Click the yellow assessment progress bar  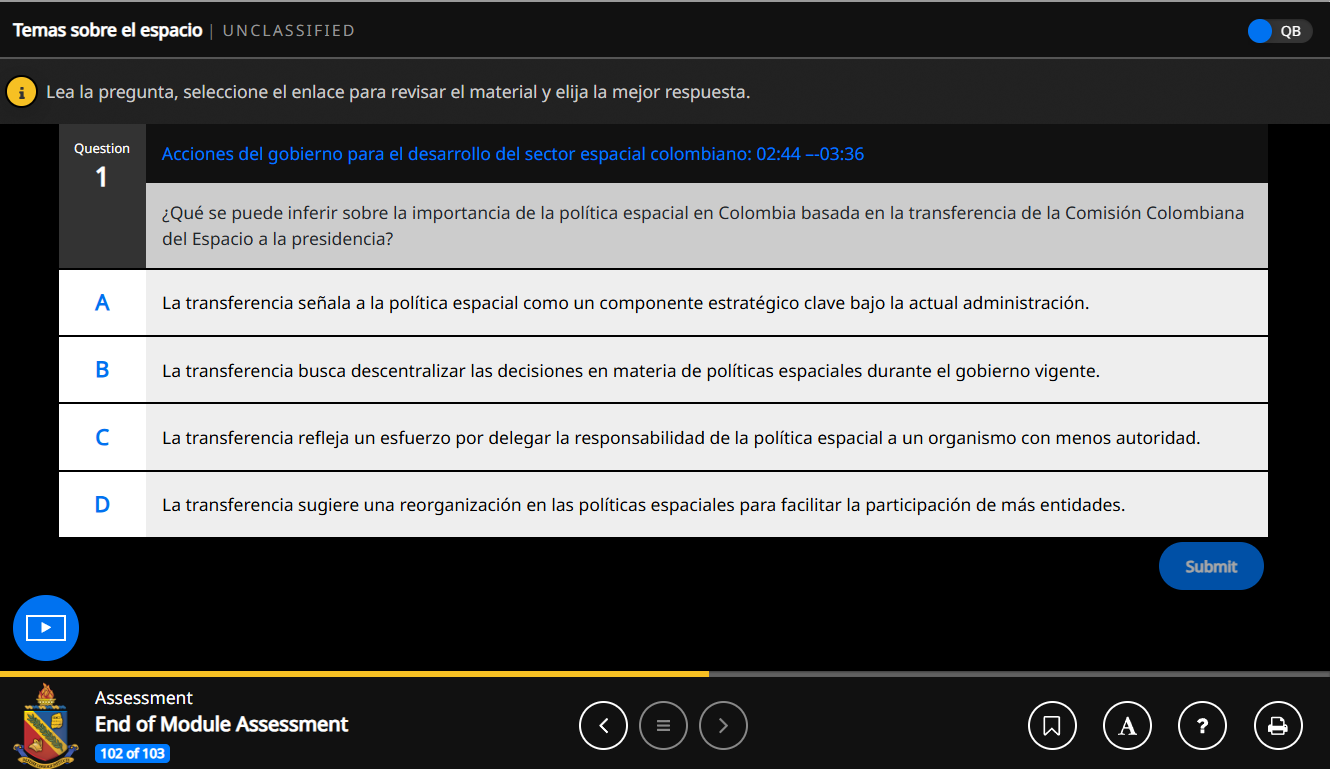[x=354, y=674]
